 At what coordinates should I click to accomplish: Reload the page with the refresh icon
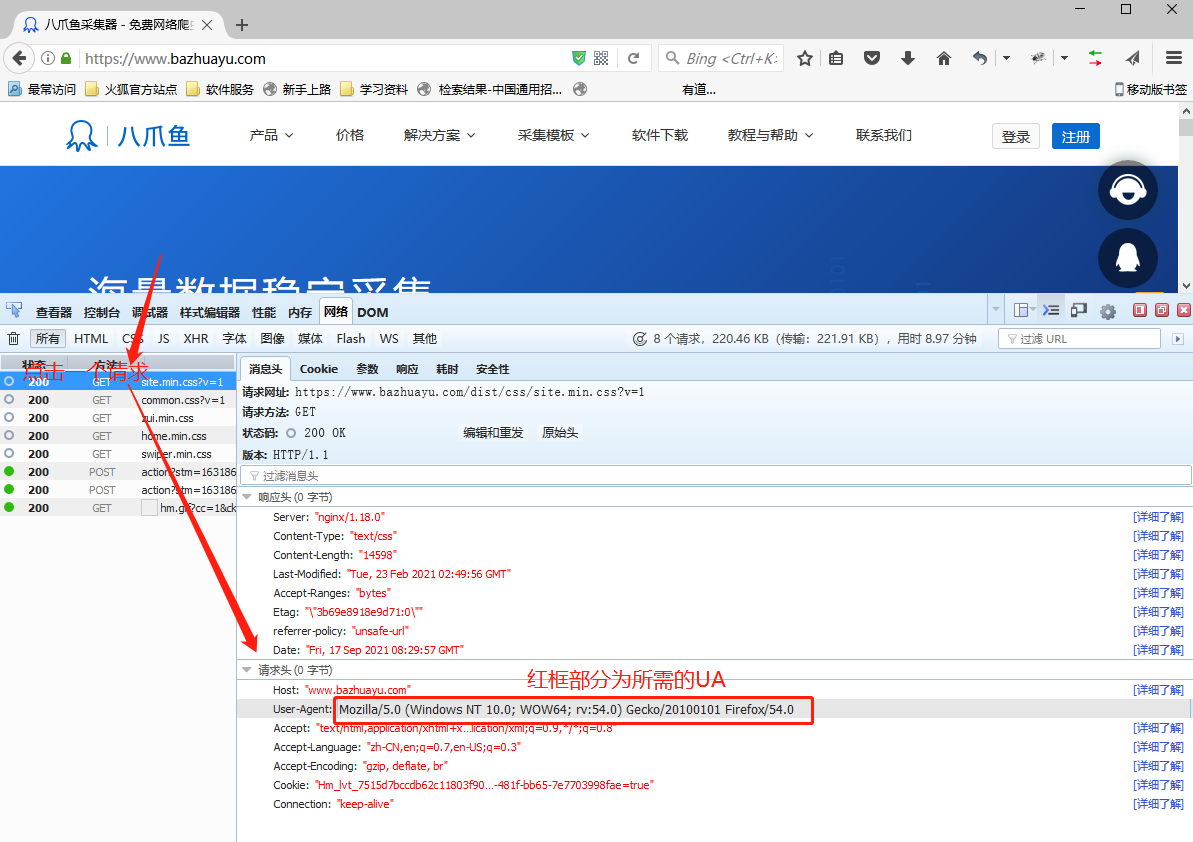(x=633, y=59)
